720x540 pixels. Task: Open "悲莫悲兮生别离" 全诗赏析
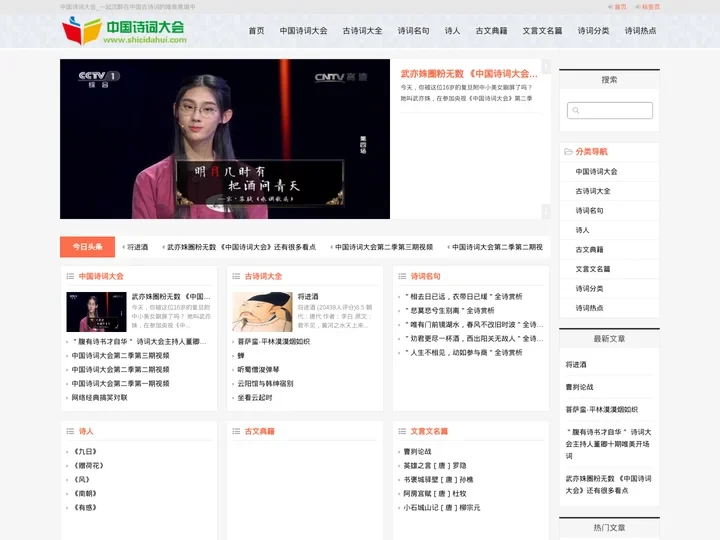[449, 311]
